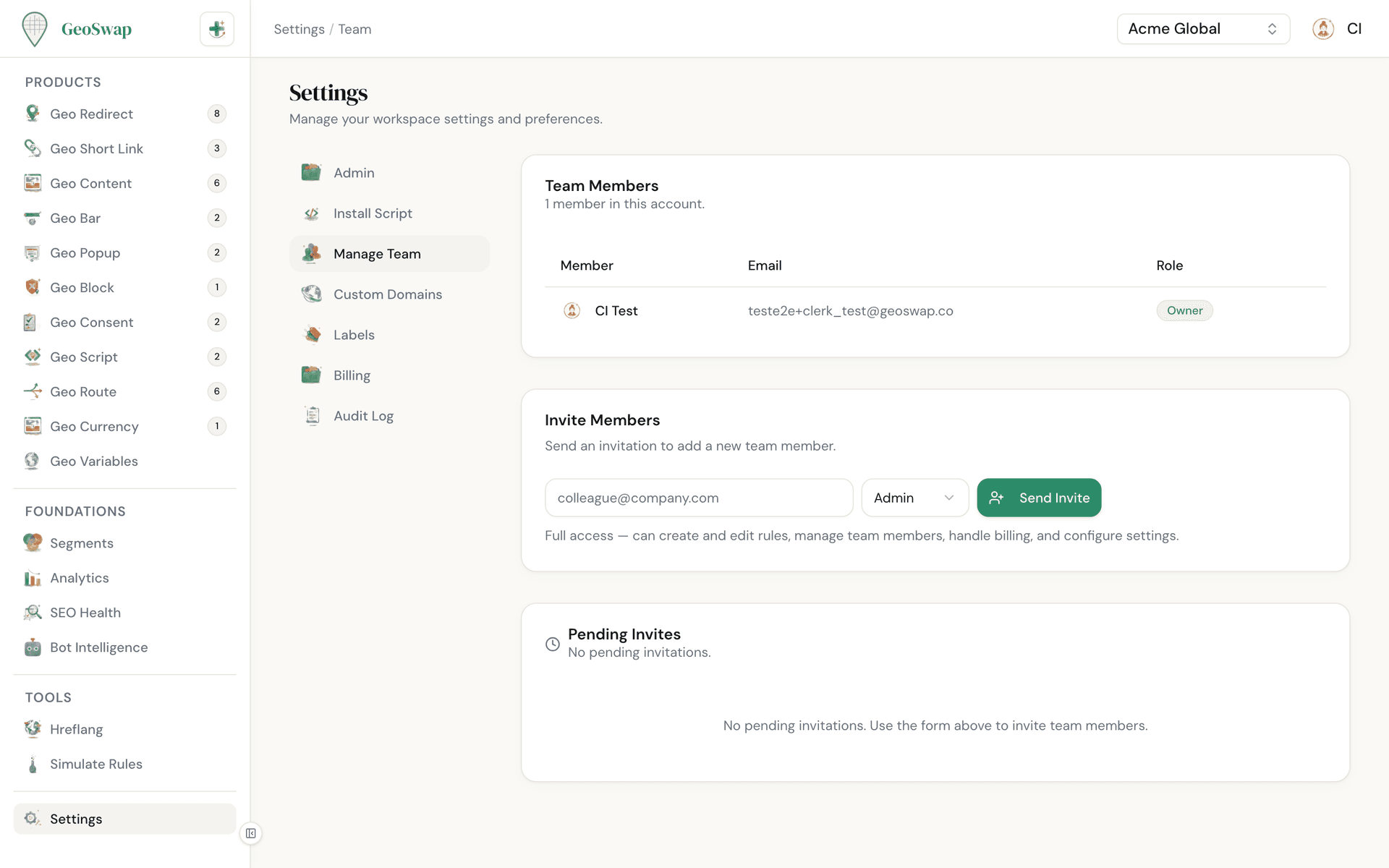Click the colleague email input field

tap(698, 498)
